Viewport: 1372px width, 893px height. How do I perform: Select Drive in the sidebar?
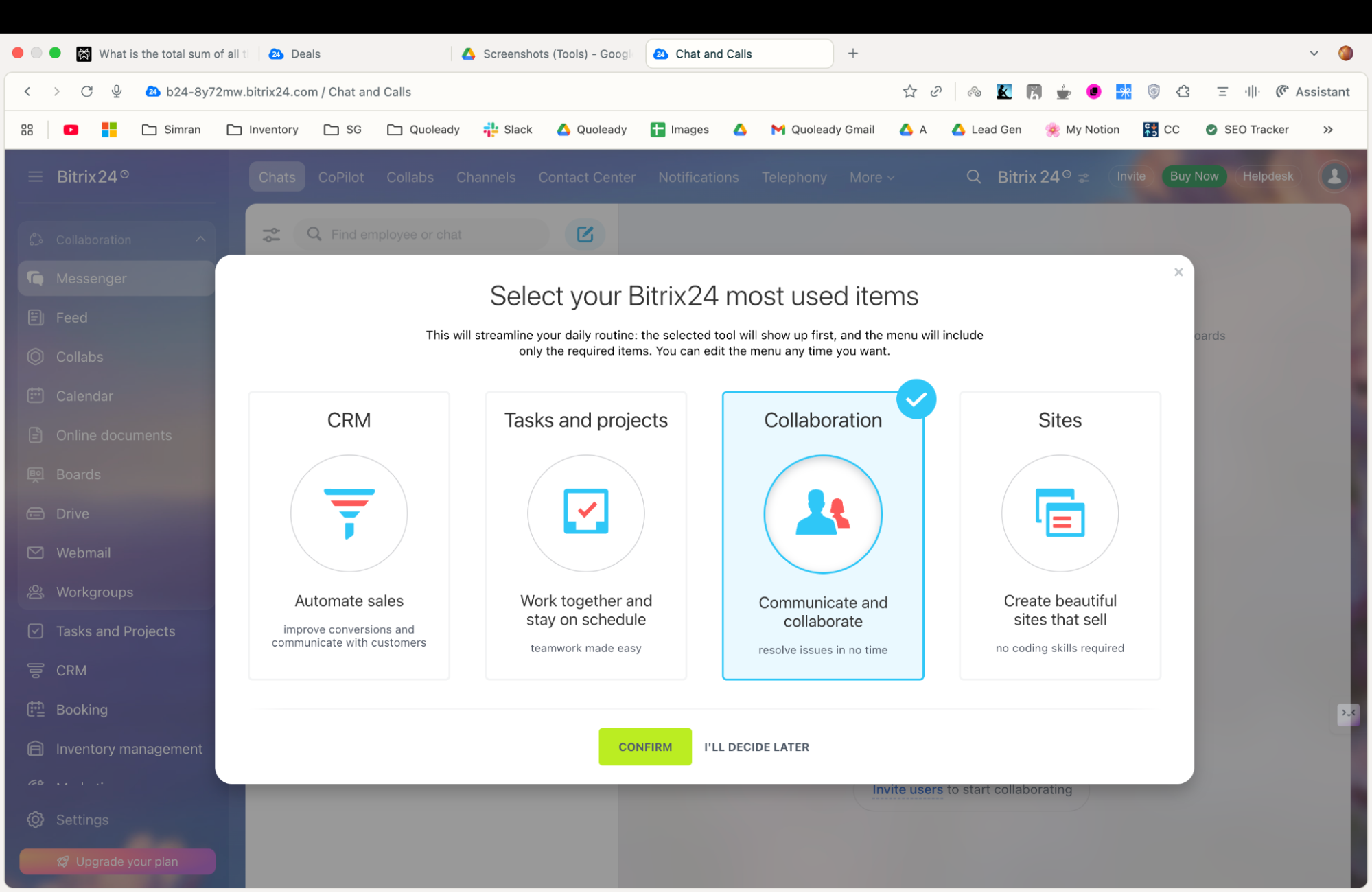click(72, 513)
